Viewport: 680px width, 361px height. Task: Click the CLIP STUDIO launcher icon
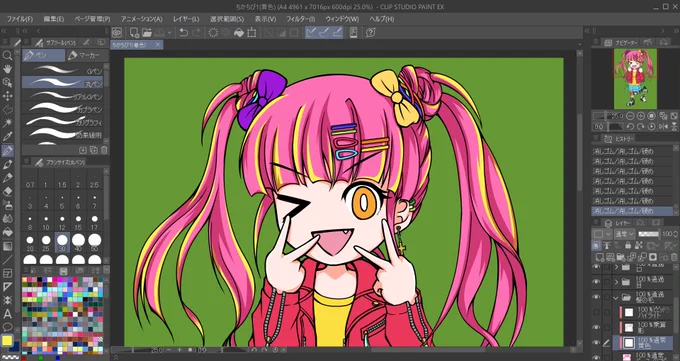117,33
